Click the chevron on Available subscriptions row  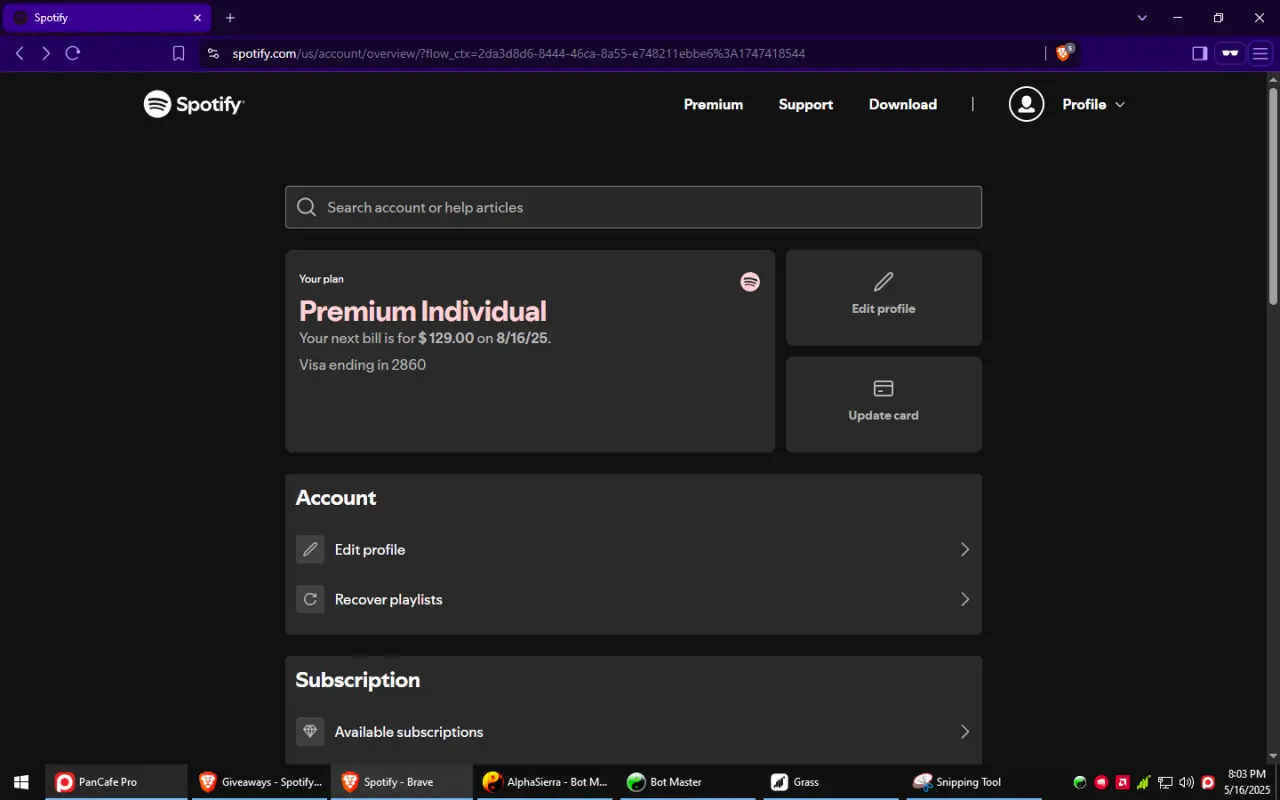click(x=965, y=731)
